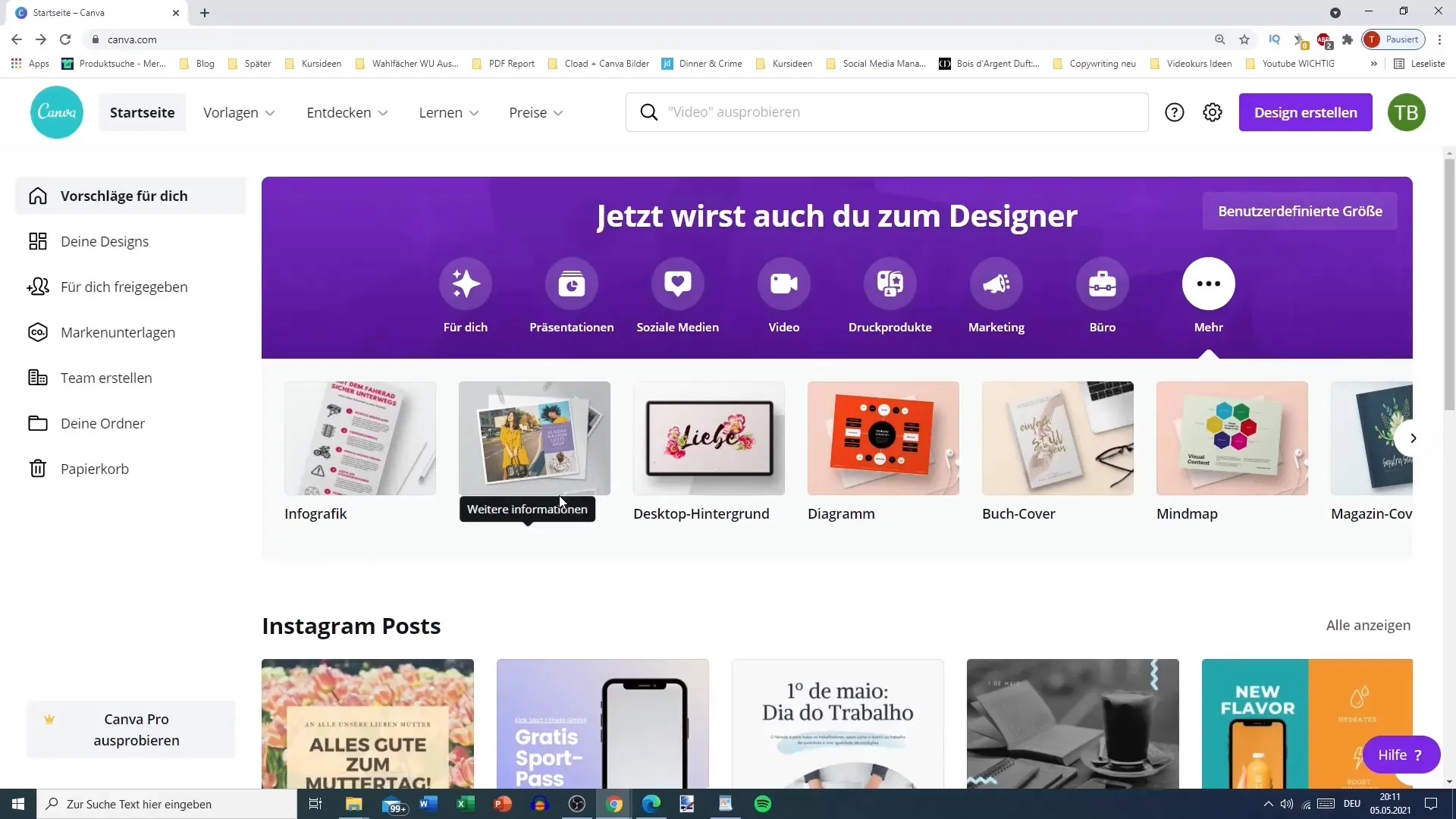The width and height of the screenshot is (1456, 819).
Task: Open Team erstellen in the sidebar
Action: [130, 378]
